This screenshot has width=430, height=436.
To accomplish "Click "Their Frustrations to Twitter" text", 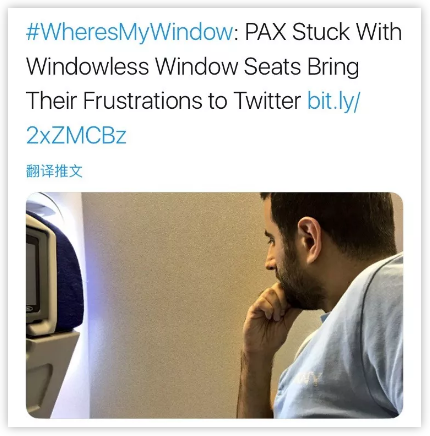I will (x=163, y=100).
